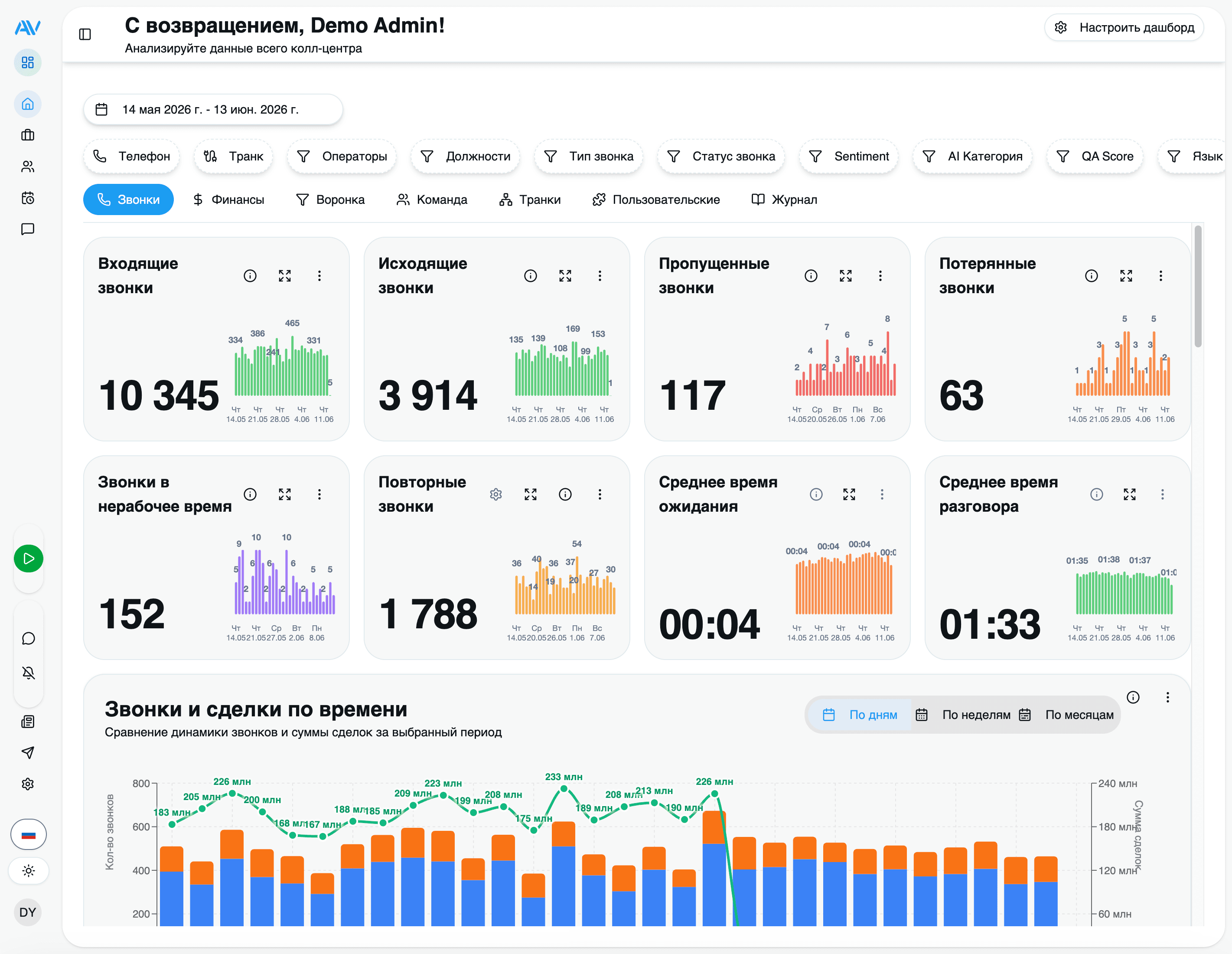Toggle the light theme sun icon

(x=28, y=870)
